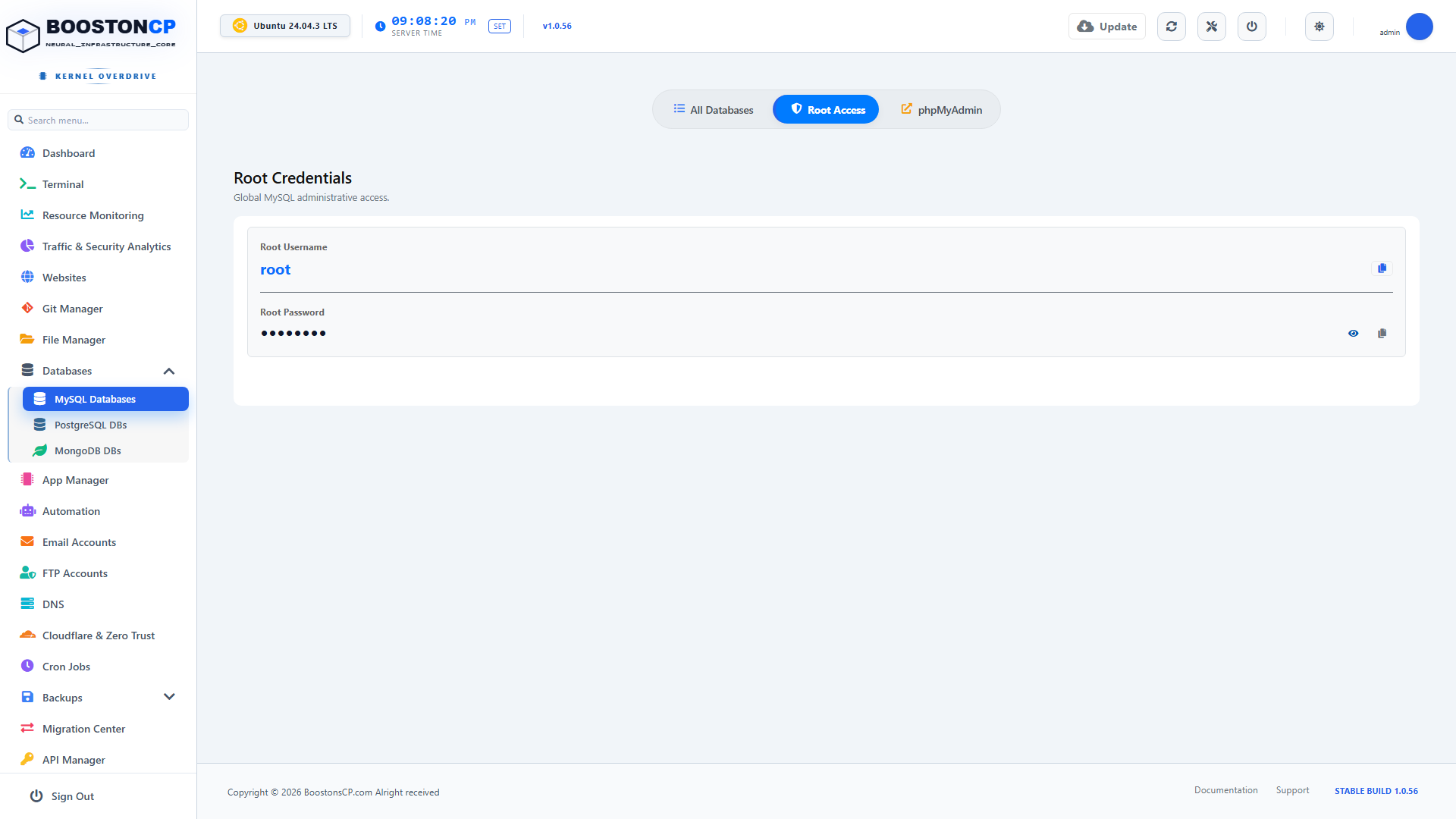Screen dimensions: 1456x819
Task: Open Email Accounts
Action: point(99,542)
